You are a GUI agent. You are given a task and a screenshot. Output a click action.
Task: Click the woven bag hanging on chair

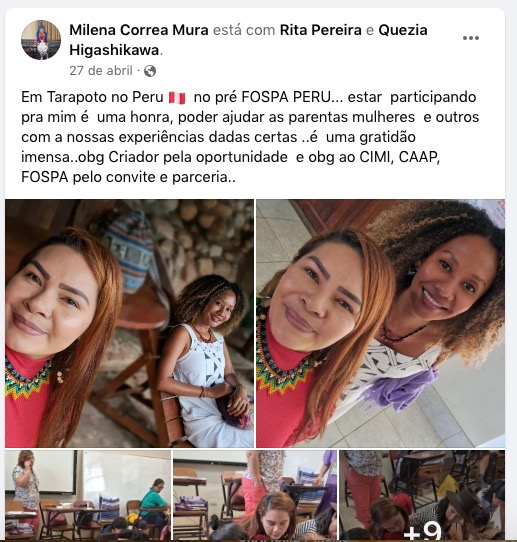(129, 251)
